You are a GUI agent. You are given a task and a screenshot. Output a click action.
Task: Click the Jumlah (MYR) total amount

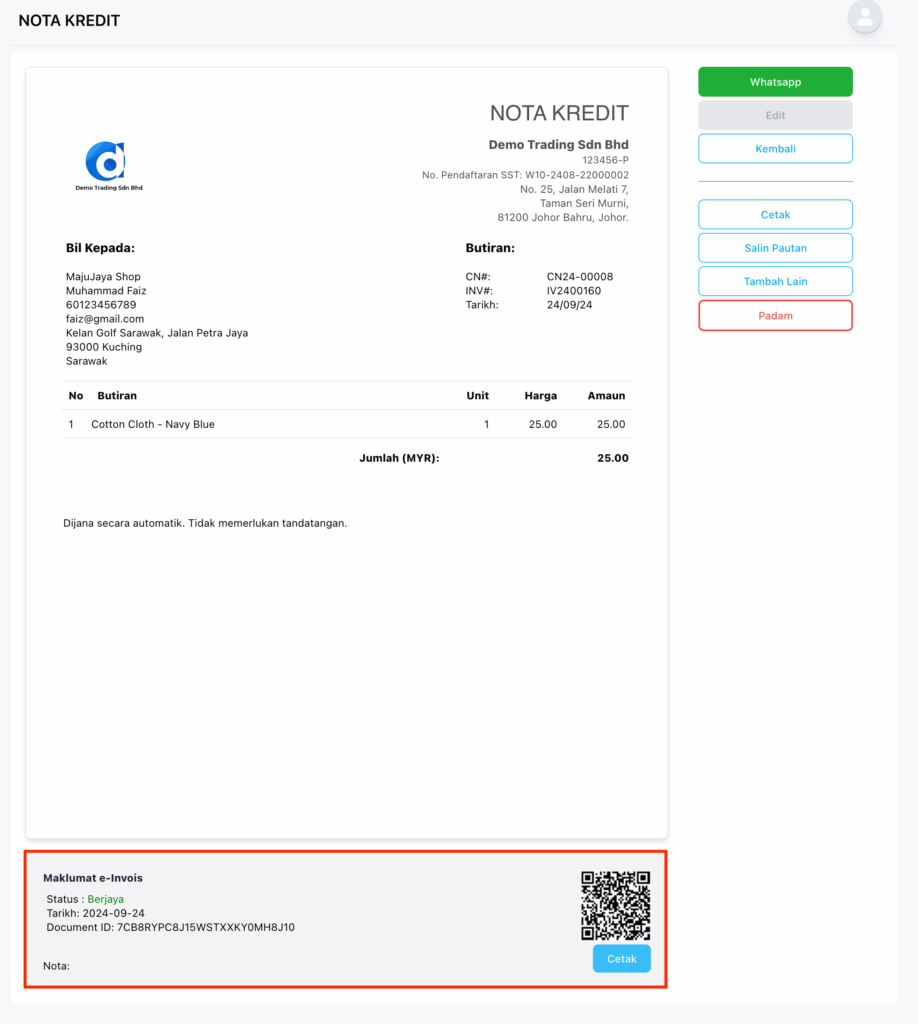click(x=612, y=458)
